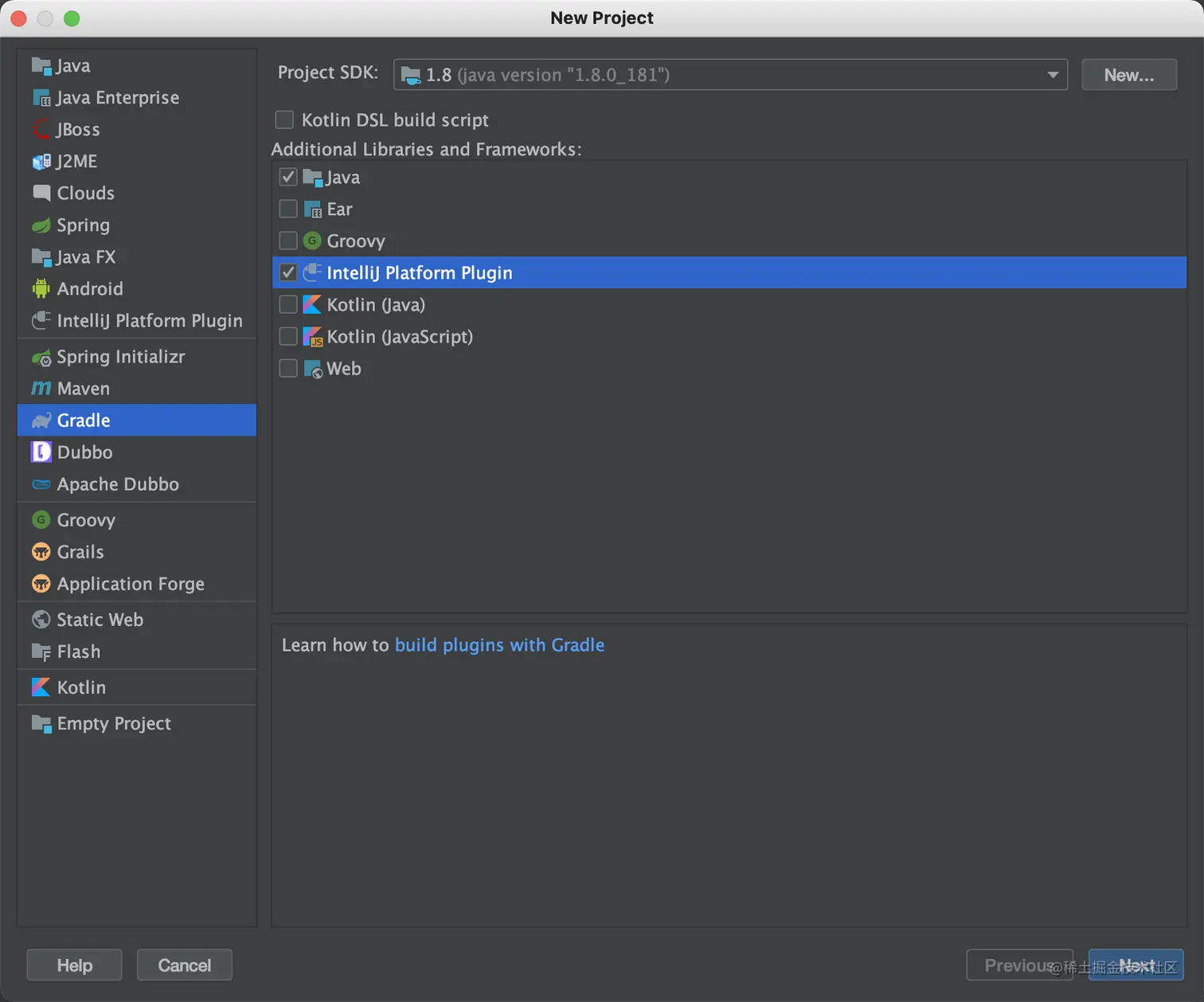Click the Static Web globe icon
This screenshot has width=1204, height=1002.
tap(41, 619)
